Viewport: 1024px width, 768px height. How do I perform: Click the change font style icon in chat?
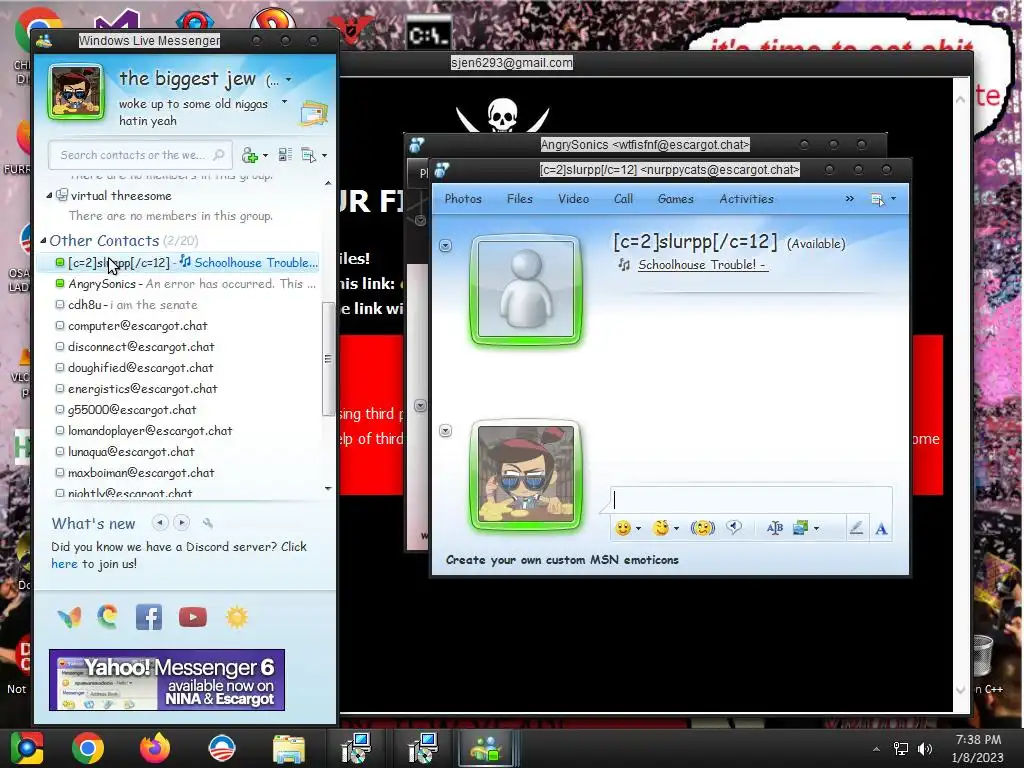point(775,528)
